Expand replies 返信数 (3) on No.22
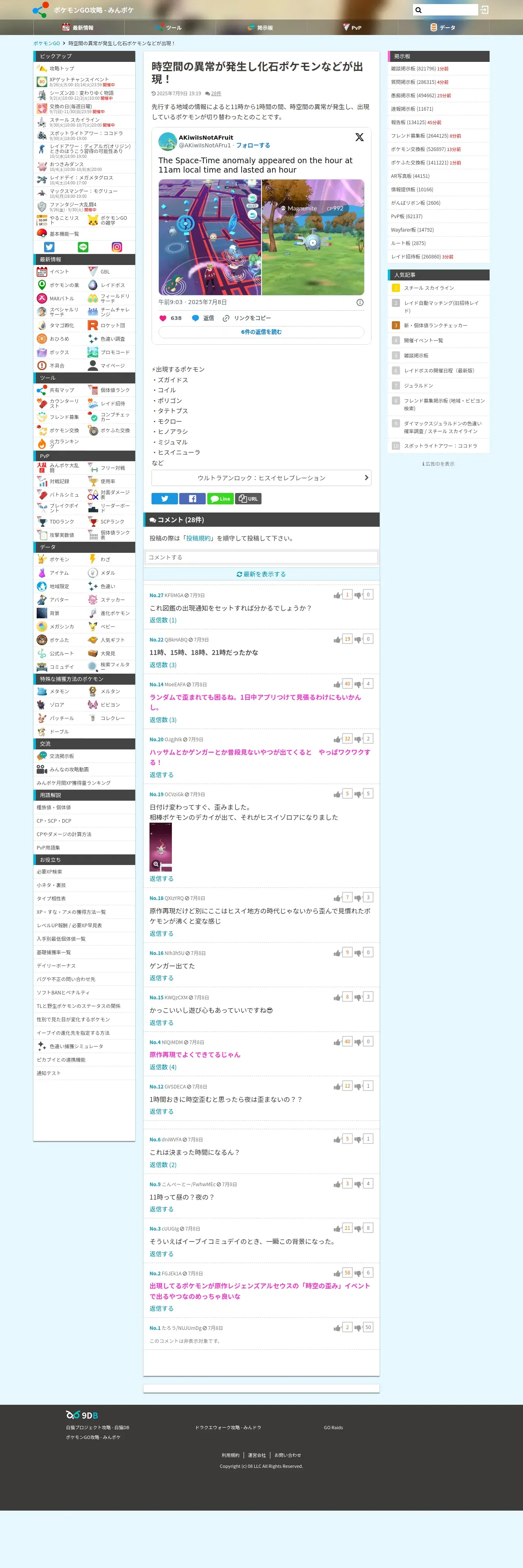The width and height of the screenshot is (523, 1568). coord(163,665)
